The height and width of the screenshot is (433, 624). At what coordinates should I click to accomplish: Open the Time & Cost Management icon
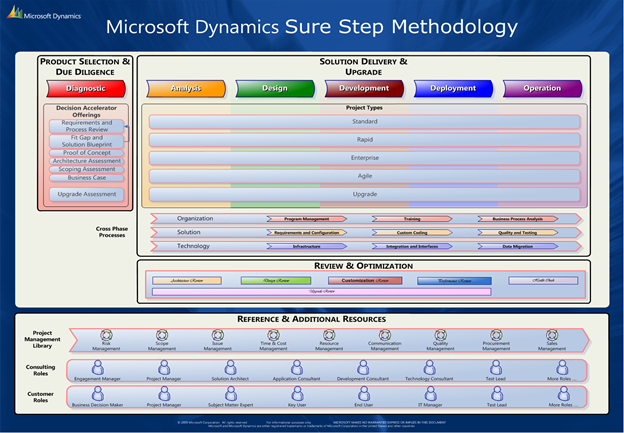[273, 335]
